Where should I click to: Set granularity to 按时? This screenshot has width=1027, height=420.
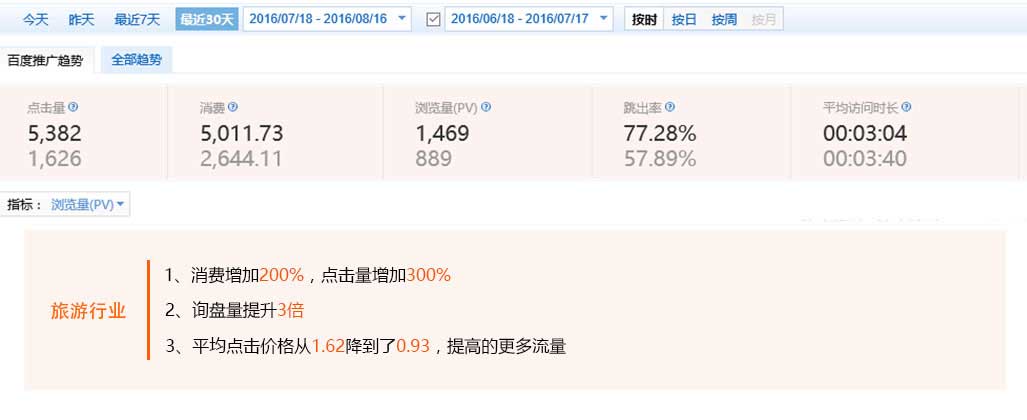click(x=644, y=19)
